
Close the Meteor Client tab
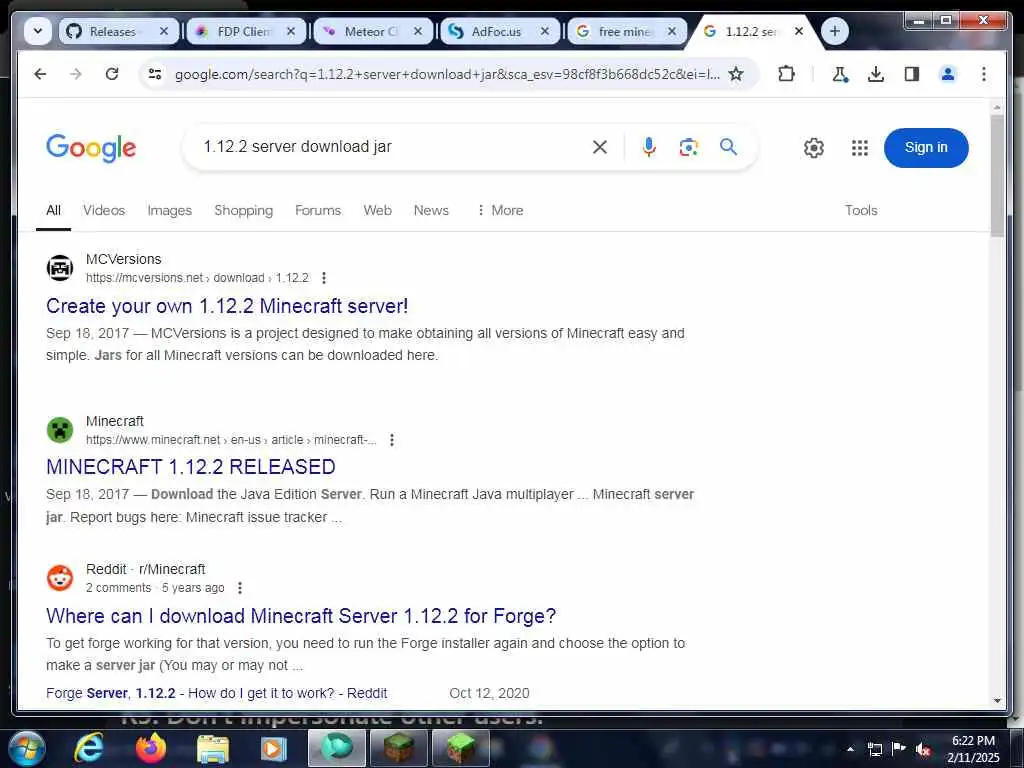coord(418,31)
